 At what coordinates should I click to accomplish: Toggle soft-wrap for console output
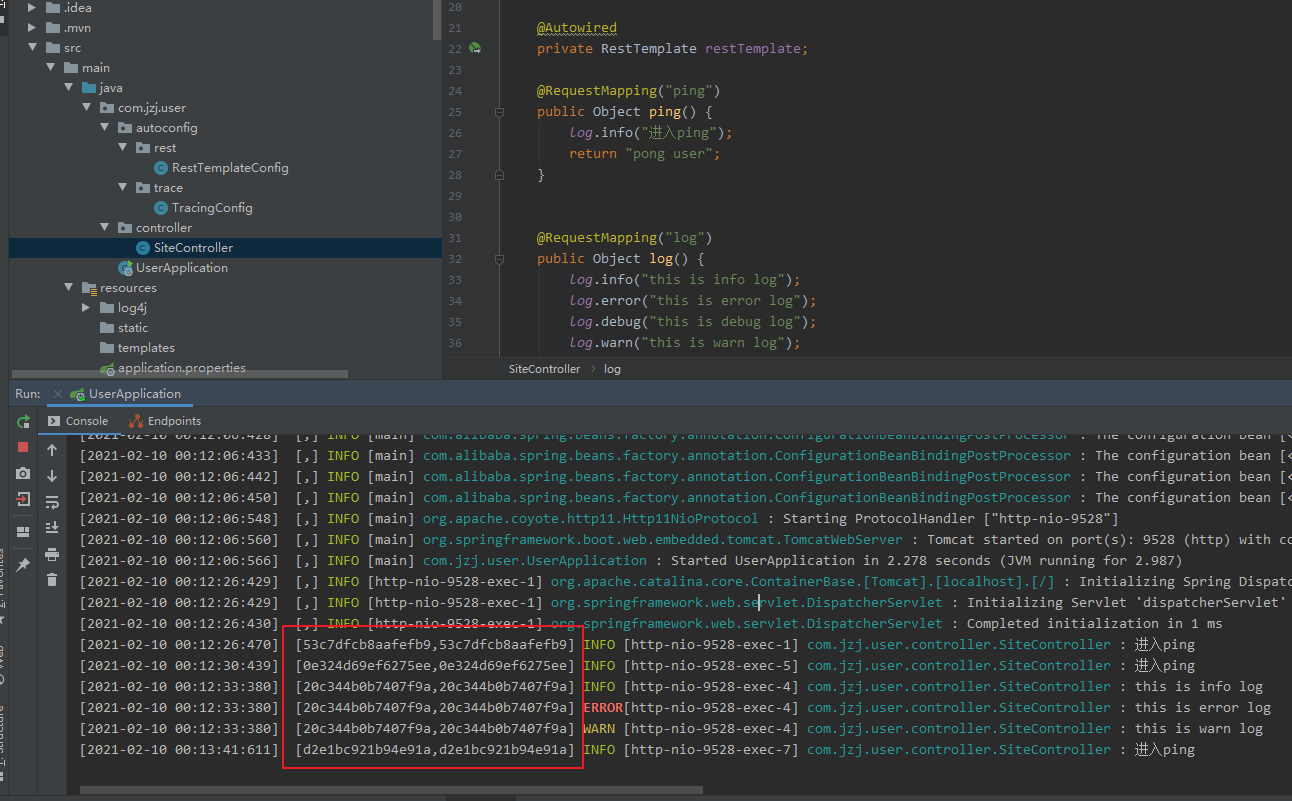click(x=52, y=502)
